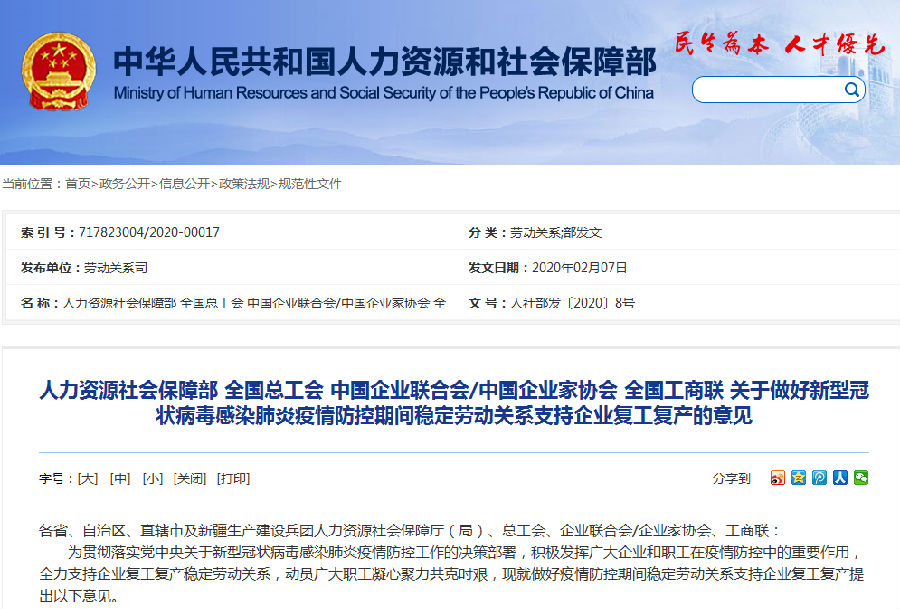The width and height of the screenshot is (900, 609).
Task: Share via Tencent Weibo icon
Action: click(x=819, y=478)
